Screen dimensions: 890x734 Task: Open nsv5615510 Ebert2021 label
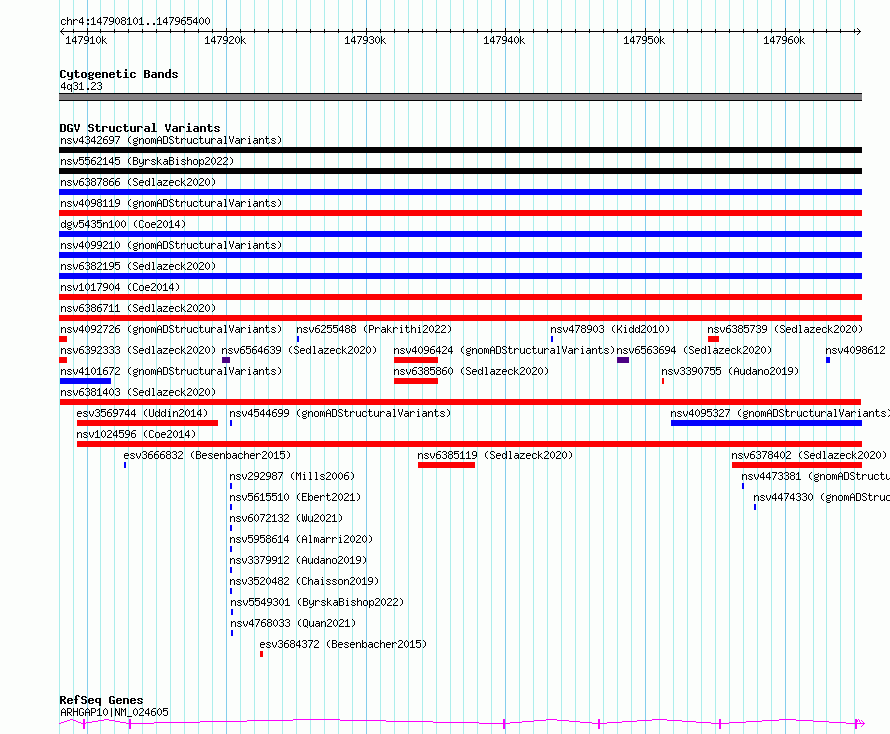coord(295,497)
